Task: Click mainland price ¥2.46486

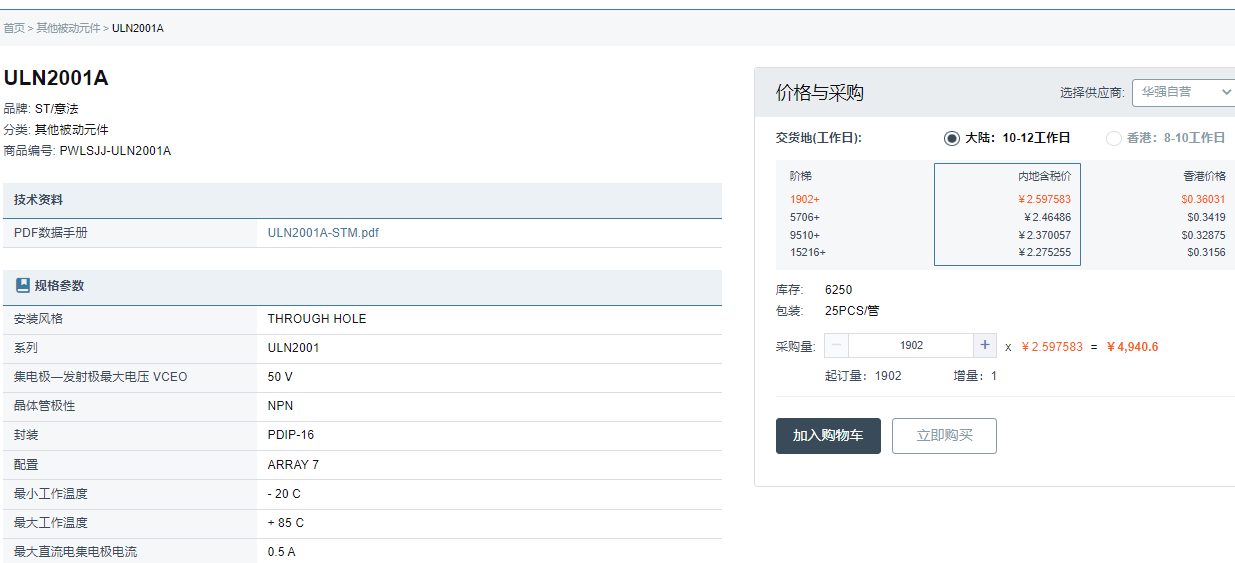Action: click(x=1047, y=217)
